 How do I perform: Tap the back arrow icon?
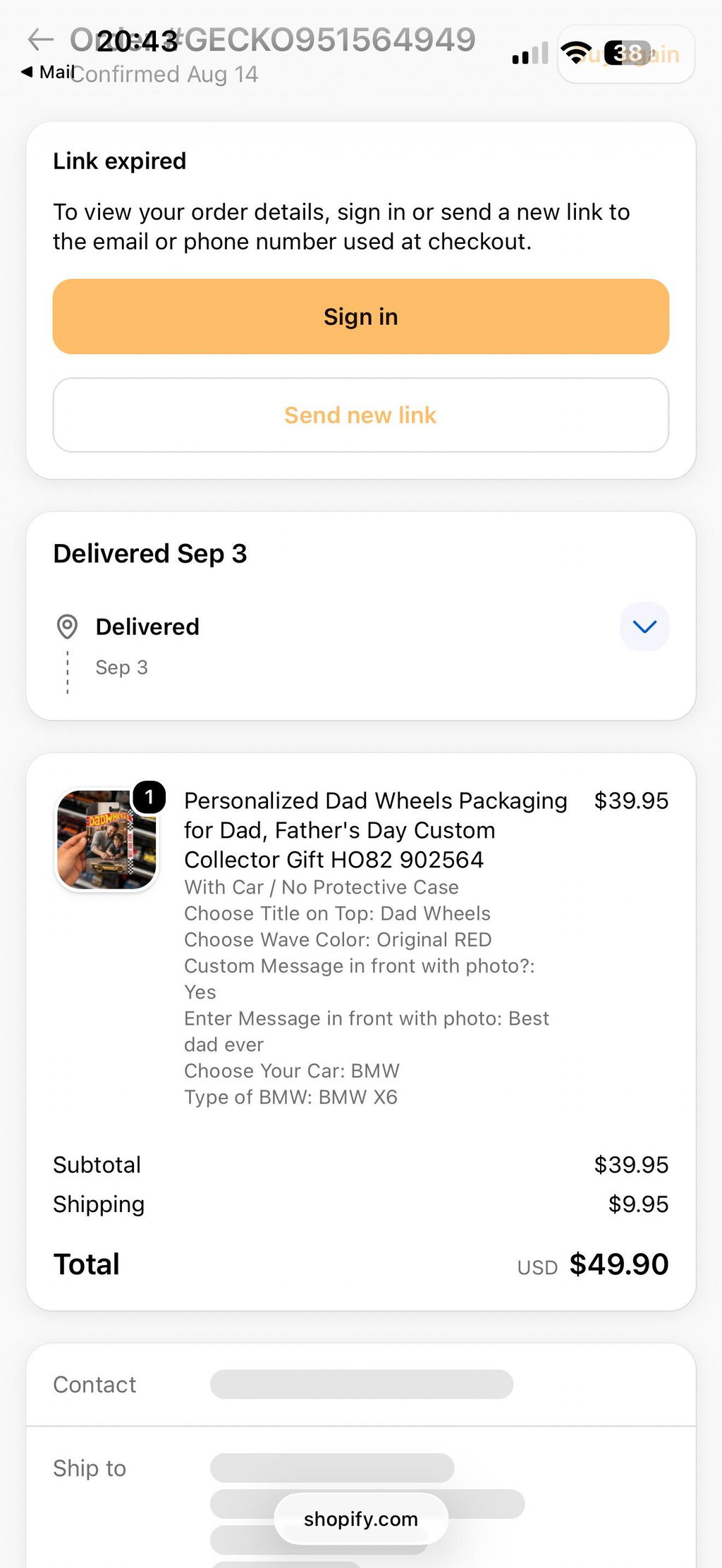[40, 39]
